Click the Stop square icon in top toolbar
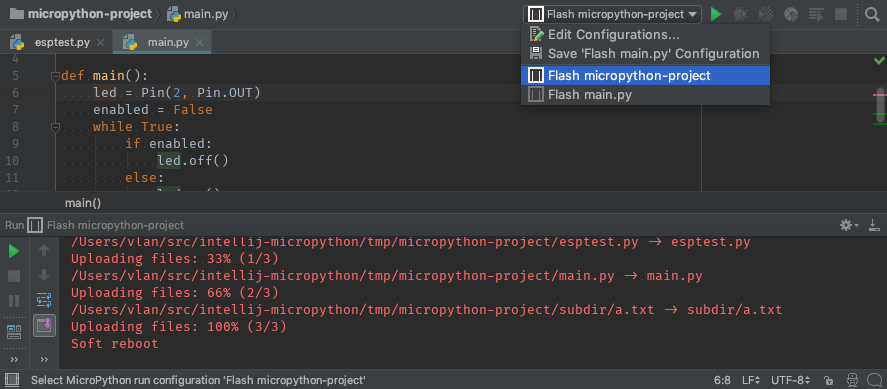The width and height of the screenshot is (887, 389). [x=841, y=14]
